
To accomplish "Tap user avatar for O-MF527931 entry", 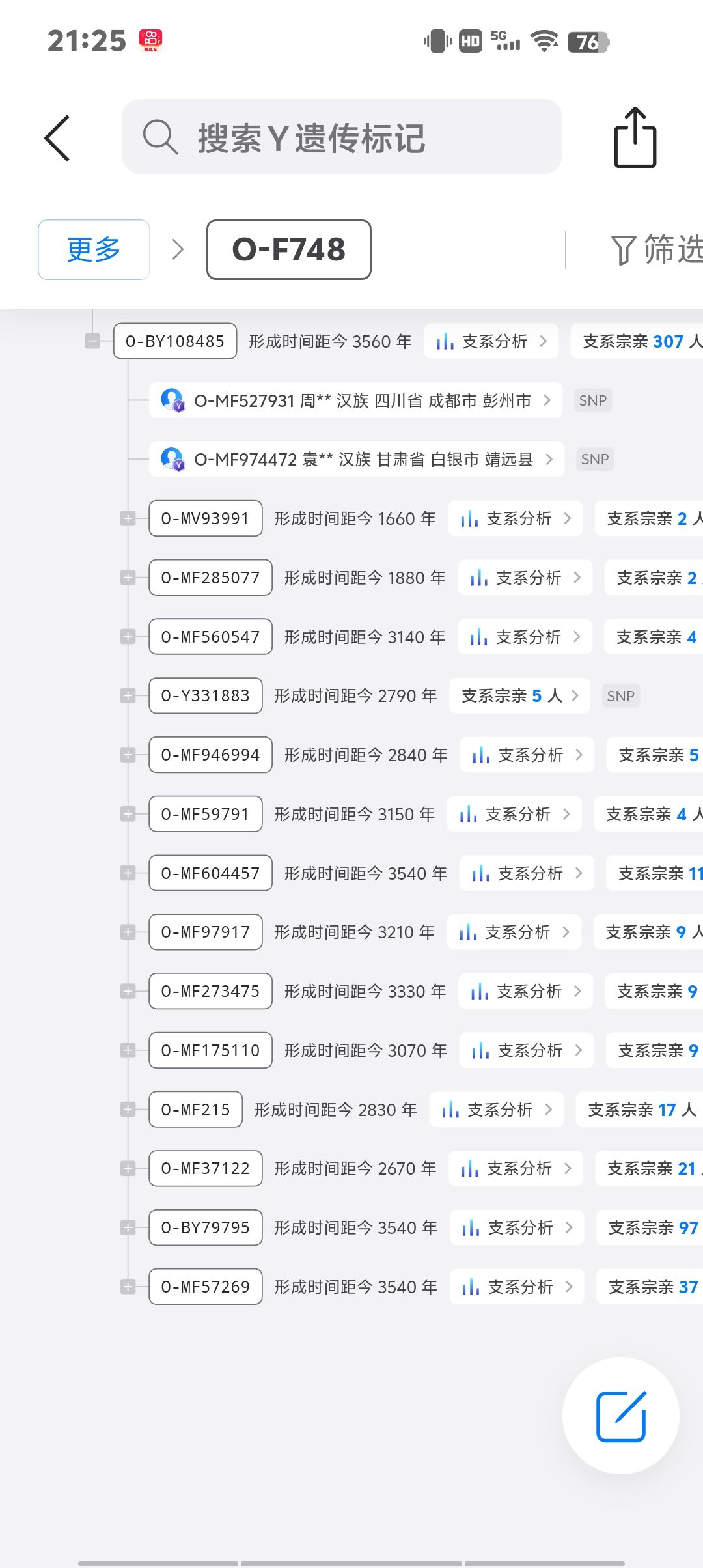I will 172,400.
